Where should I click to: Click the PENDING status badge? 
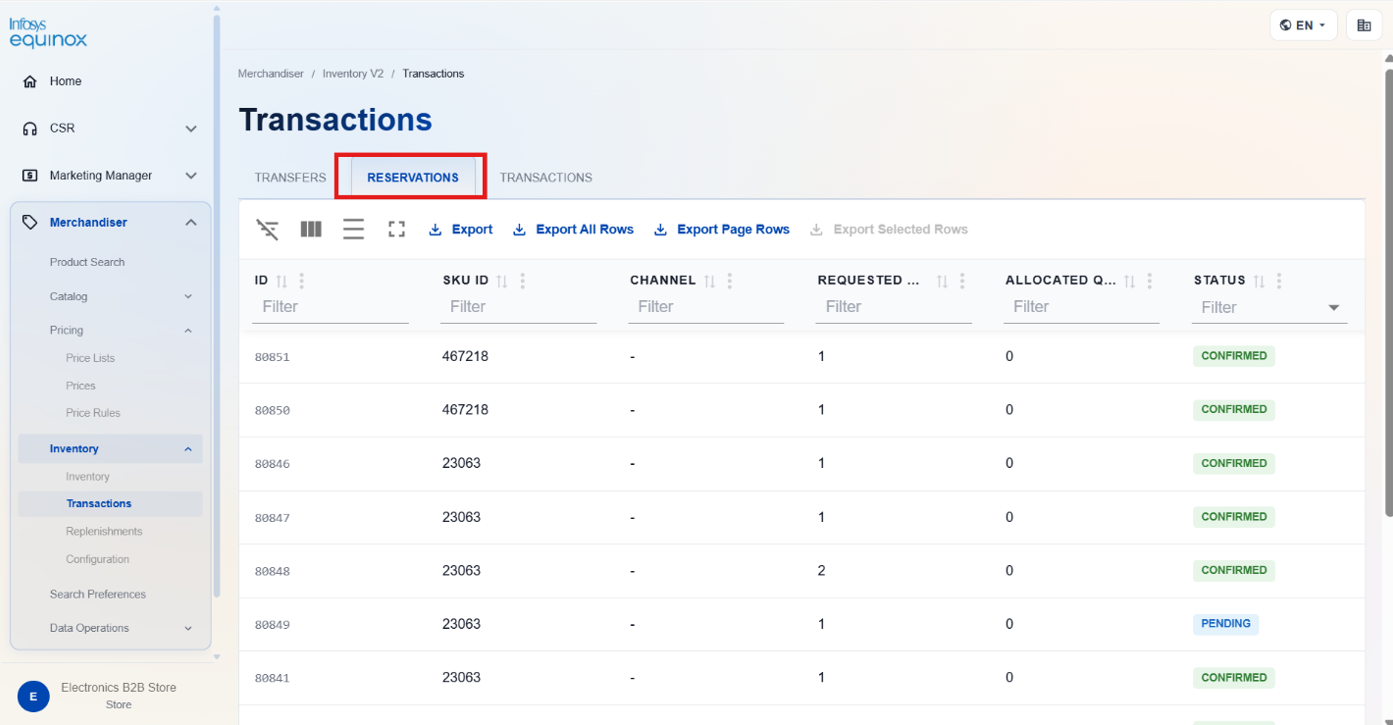pyautogui.click(x=1225, y=624)
